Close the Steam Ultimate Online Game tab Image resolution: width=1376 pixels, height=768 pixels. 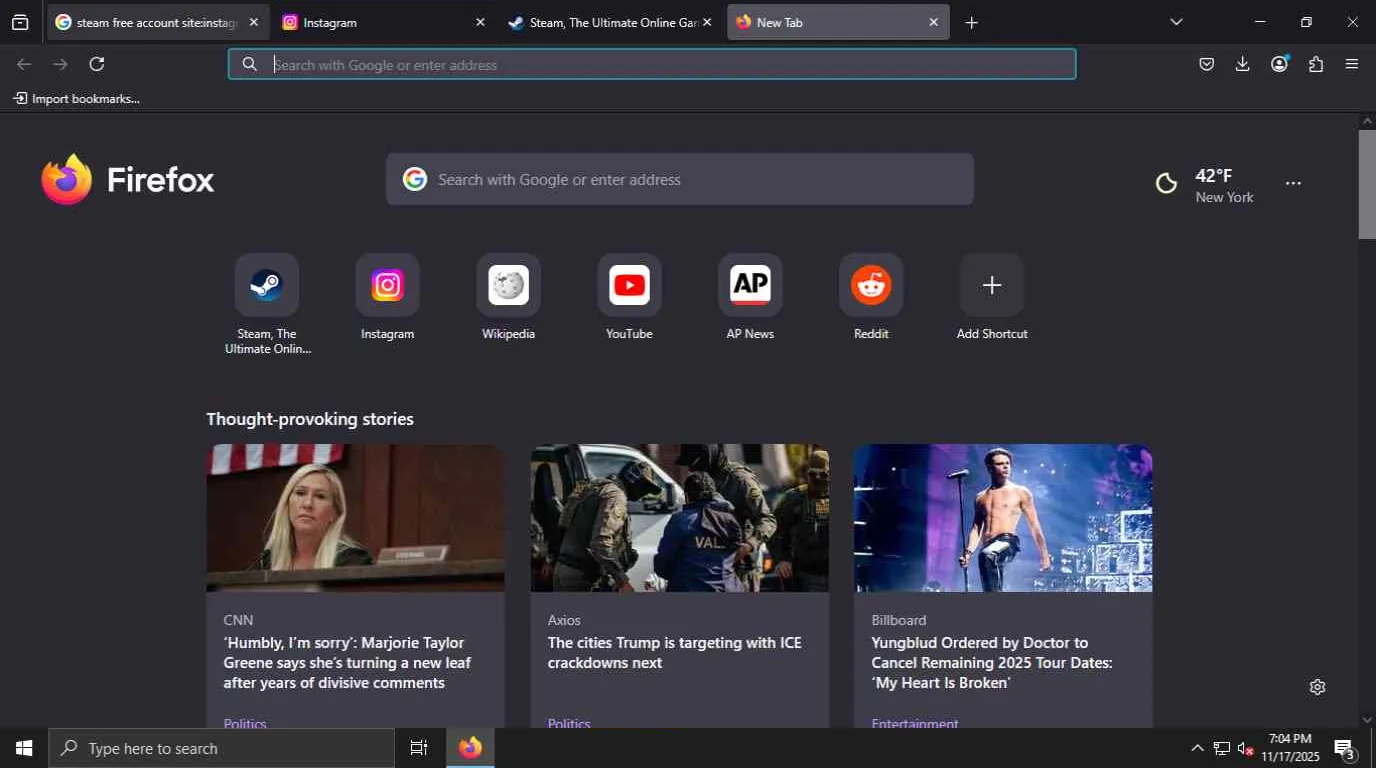[x=707, y=22]
